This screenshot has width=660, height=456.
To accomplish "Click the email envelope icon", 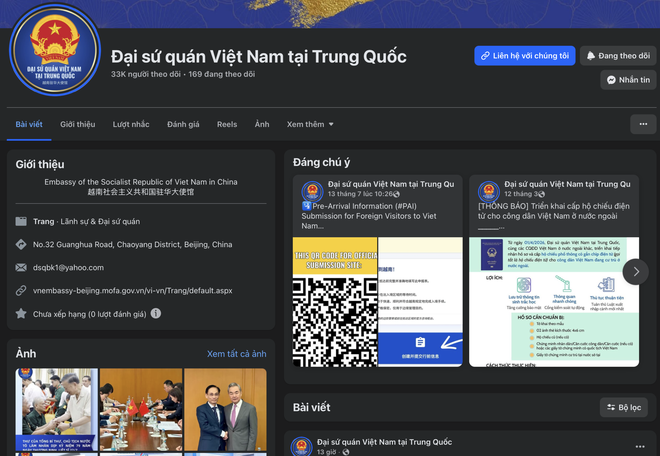I will pyautogui.click(x=21, y=267).
